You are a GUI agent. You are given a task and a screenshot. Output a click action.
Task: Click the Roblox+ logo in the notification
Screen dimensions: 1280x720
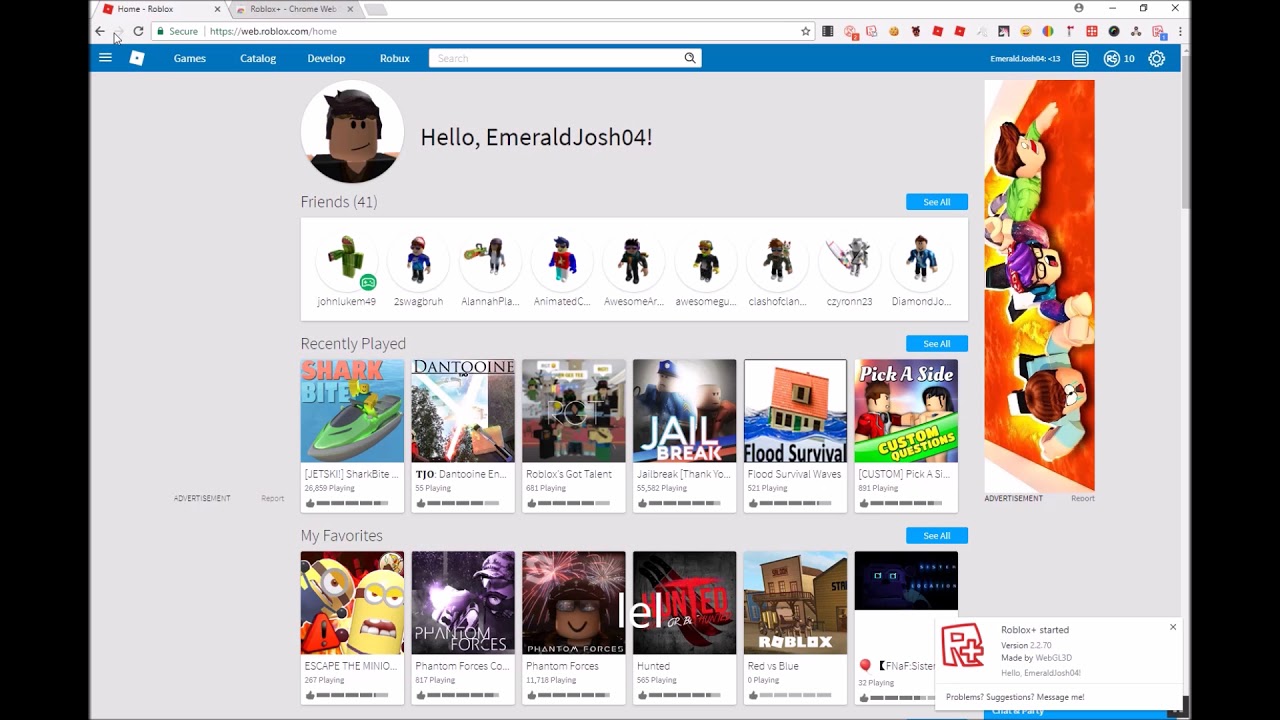point(963,645)
